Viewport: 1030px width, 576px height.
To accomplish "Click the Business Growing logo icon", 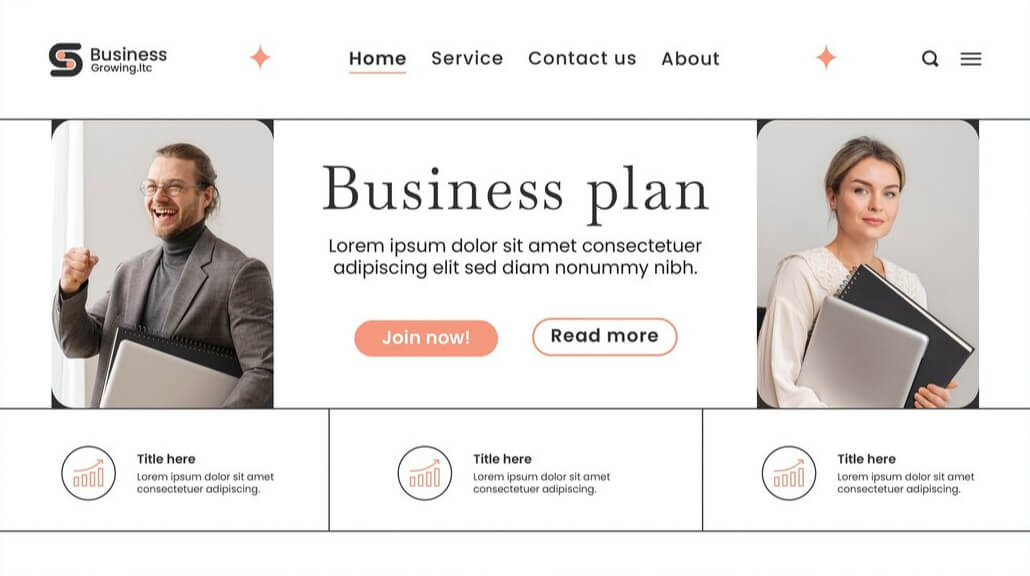I will [x=66, y=60].
